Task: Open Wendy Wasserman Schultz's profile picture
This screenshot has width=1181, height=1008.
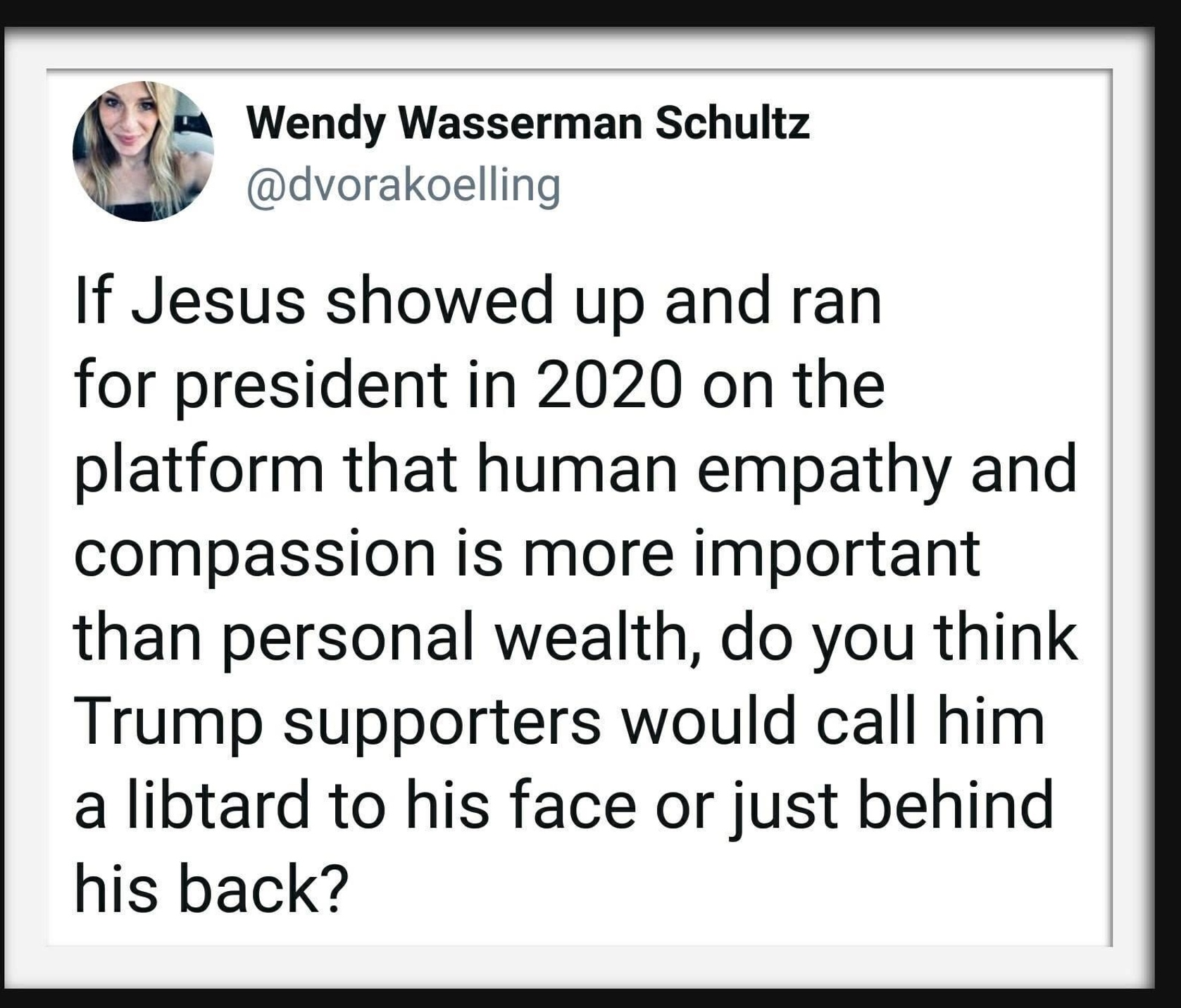Action: tap(143, 151)
